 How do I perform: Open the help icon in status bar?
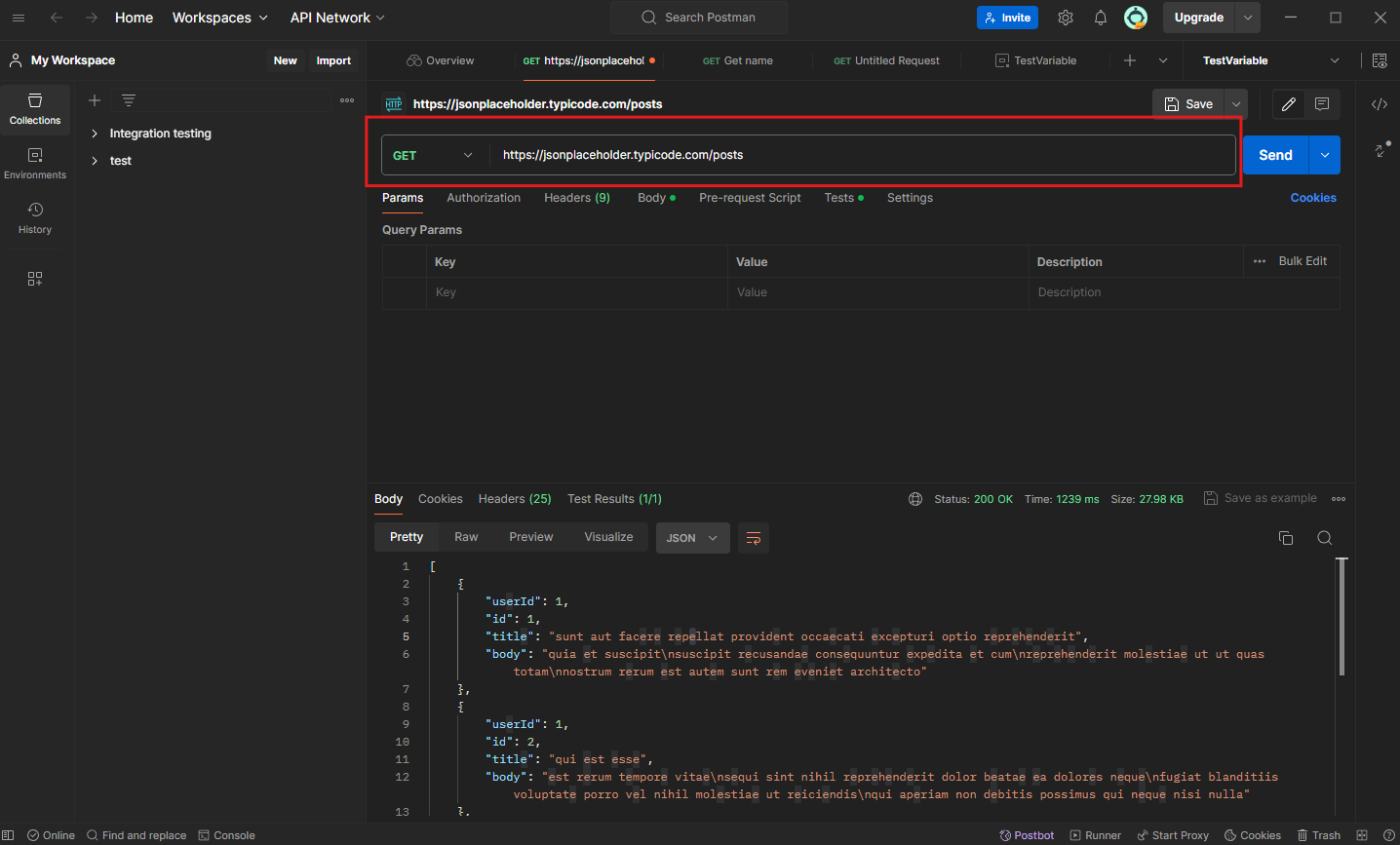(x=1389, y=835)
